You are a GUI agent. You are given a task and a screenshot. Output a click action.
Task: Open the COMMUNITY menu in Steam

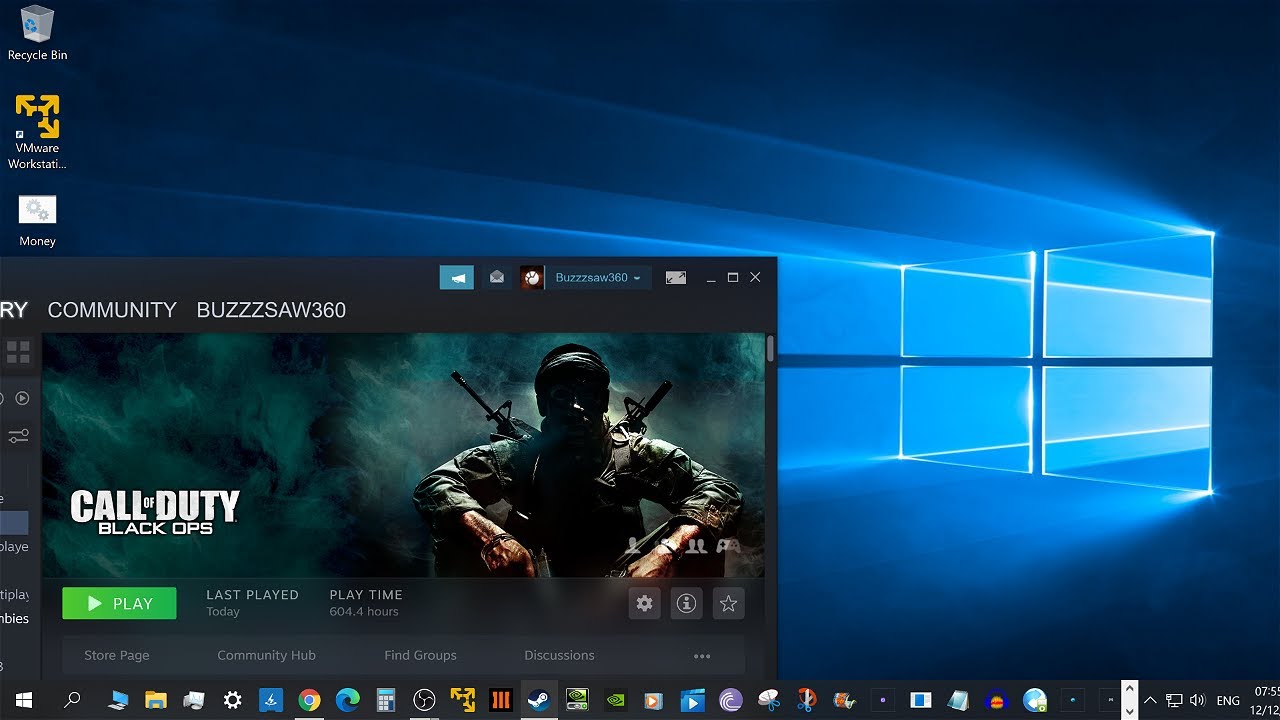click(x=112, y=310)
